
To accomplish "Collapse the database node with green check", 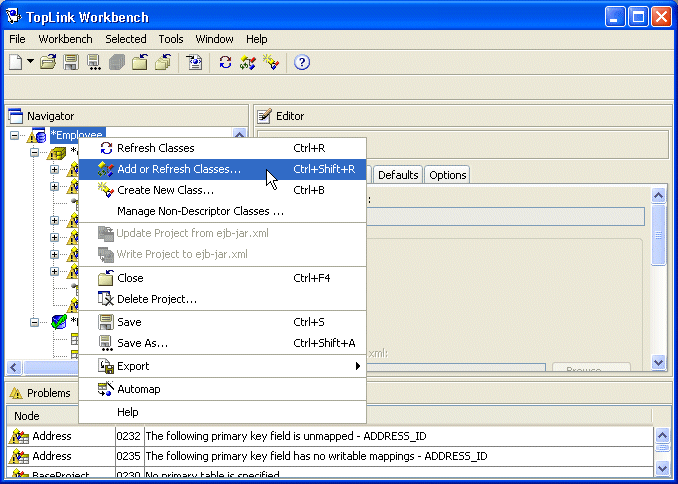I will click(x=35, y=322).
